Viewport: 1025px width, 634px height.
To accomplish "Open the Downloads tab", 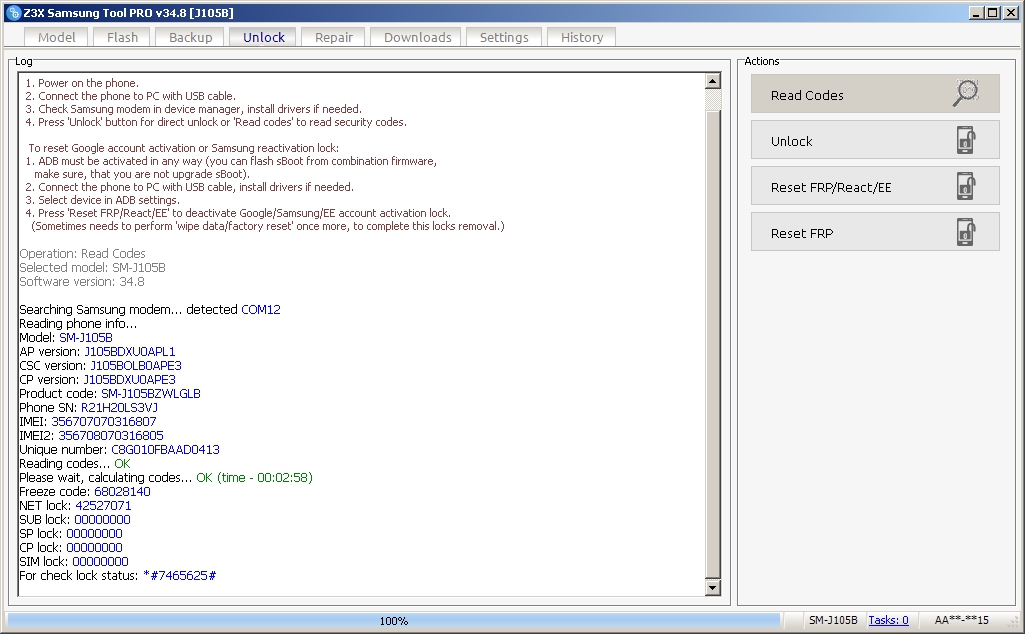I will [x=417, y=37].
